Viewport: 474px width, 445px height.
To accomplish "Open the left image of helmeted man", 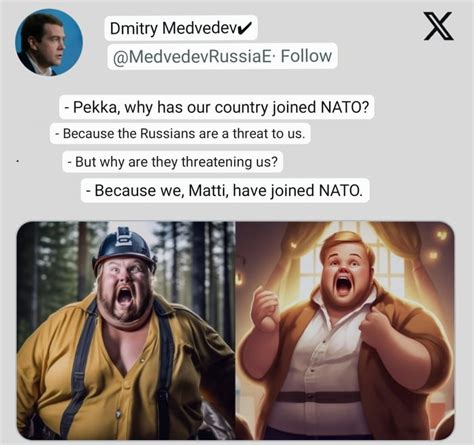I will click(126, 330).
